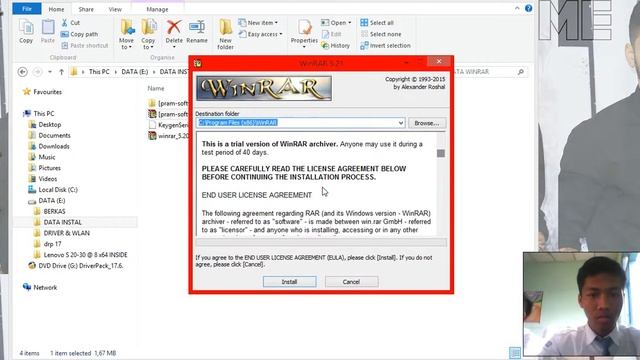Click the WinRAR icon in the dialog title bar

(198, 63)
